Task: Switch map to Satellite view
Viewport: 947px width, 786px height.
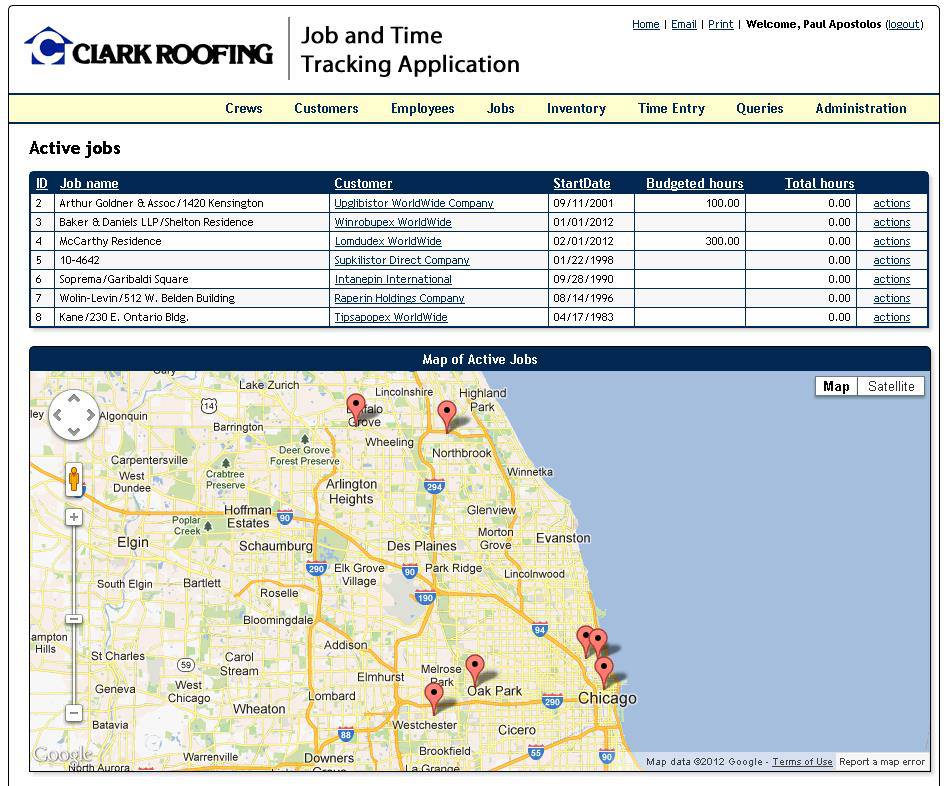Action: tap(891, 387)
